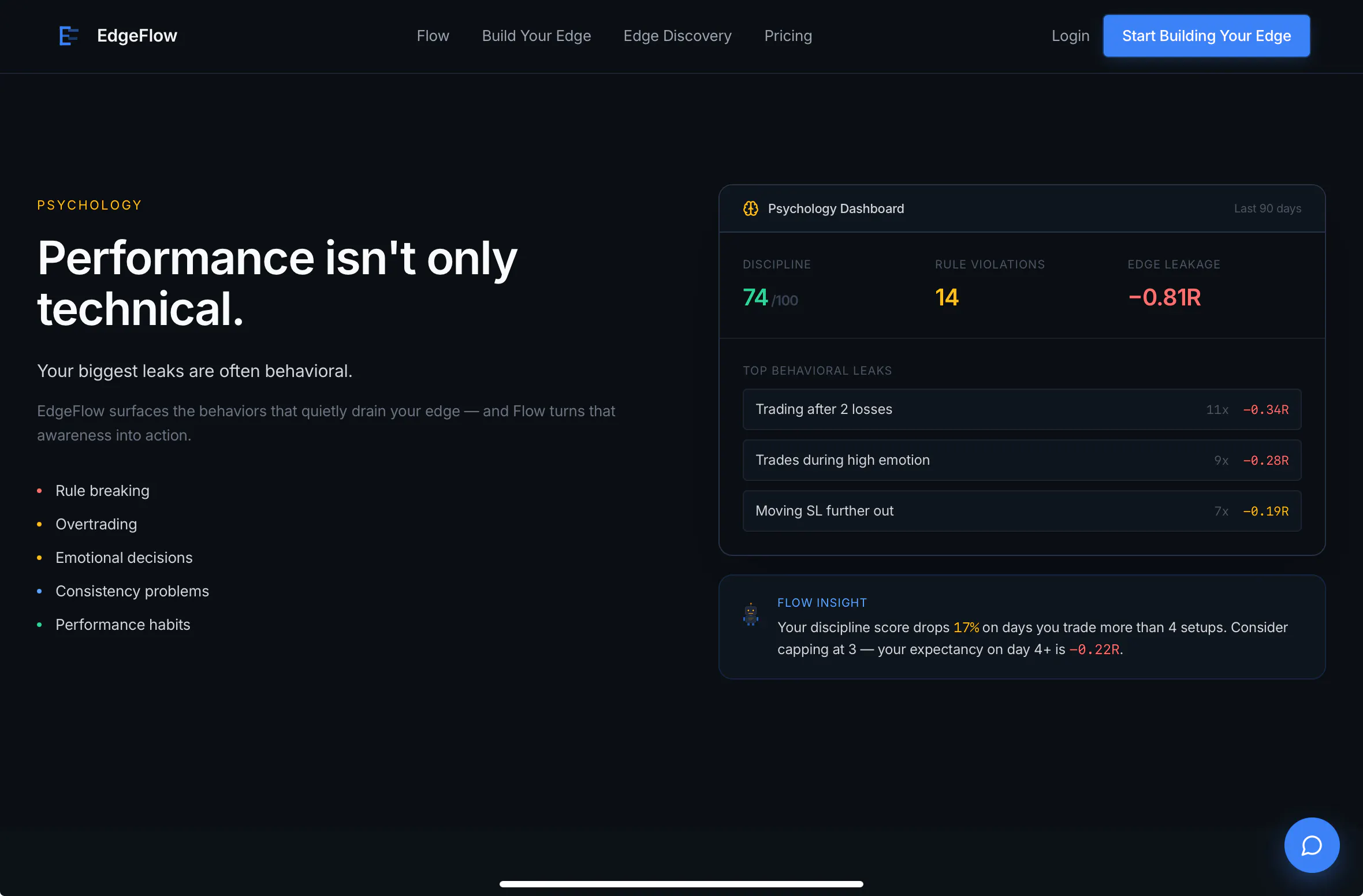
Task: Click the 17% highlighted figure
Action: (x=966, y=627)
